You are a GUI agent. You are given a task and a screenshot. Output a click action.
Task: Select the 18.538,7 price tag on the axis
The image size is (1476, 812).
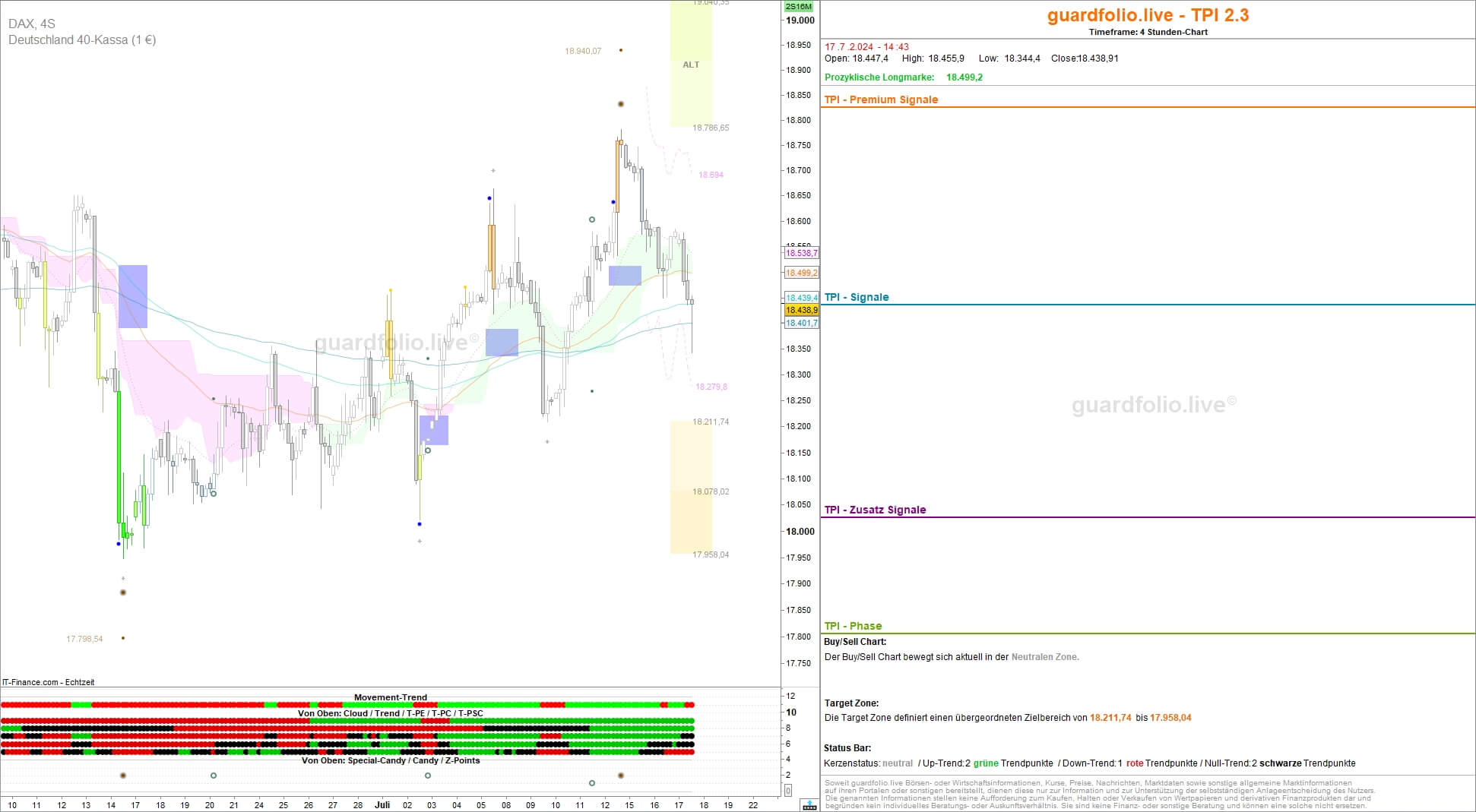pyautogui.click(x=801, y=253)
